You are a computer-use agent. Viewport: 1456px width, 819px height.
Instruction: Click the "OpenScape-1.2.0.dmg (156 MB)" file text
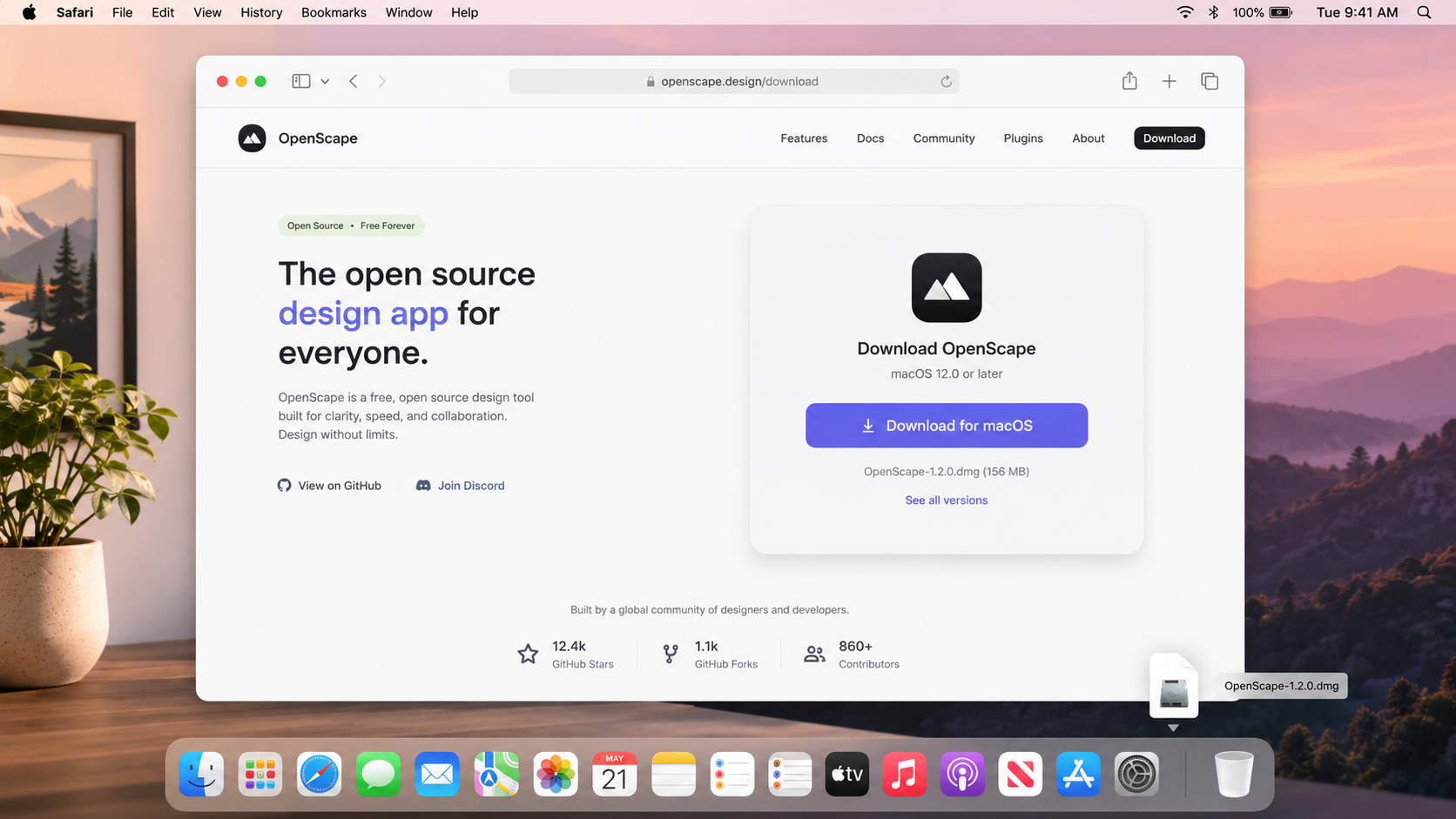click(x=947, y=472)
